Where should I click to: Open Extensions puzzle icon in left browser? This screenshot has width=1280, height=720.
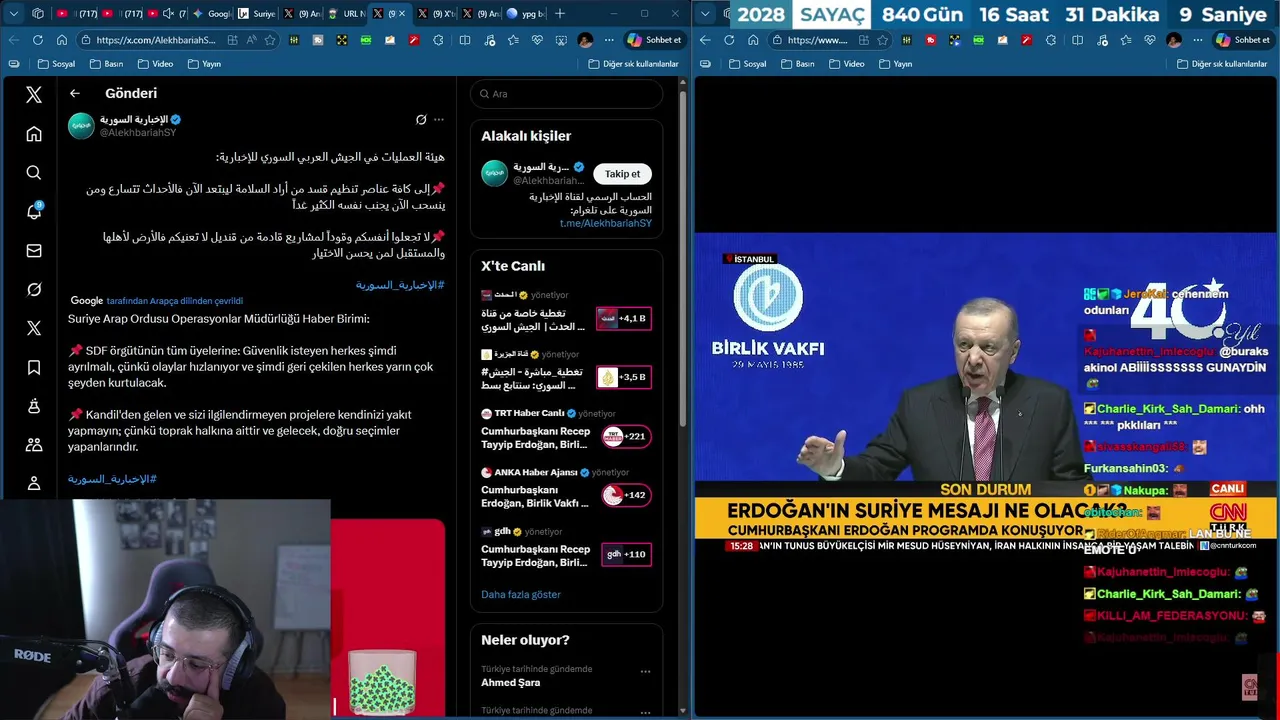[x=438, y=40]
